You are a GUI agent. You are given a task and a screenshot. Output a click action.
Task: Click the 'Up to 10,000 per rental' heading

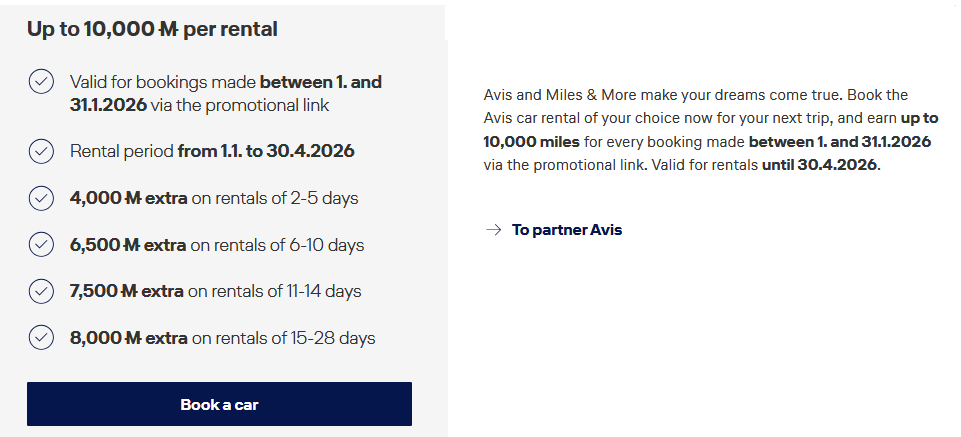152,29
